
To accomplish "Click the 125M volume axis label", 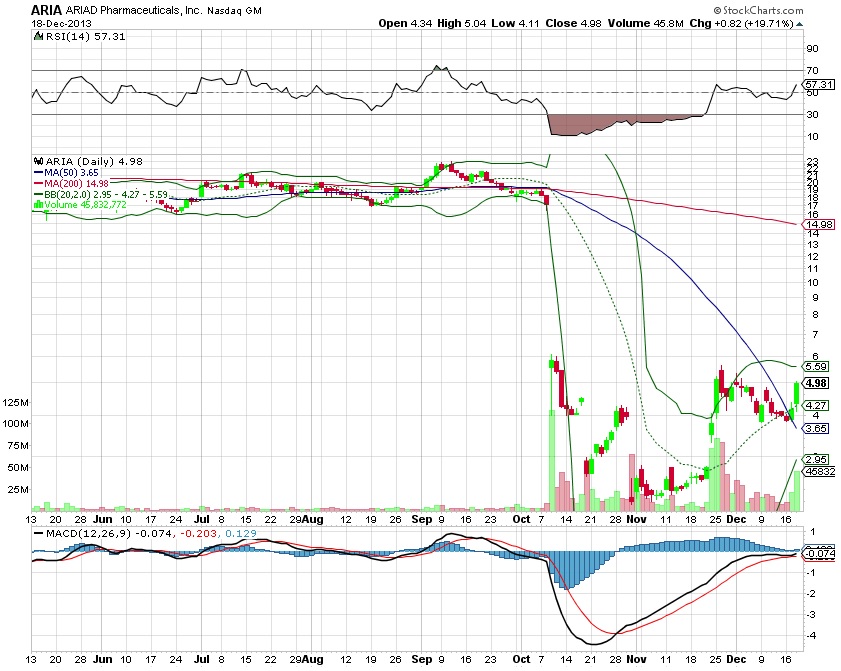I will tap(16, 402).
